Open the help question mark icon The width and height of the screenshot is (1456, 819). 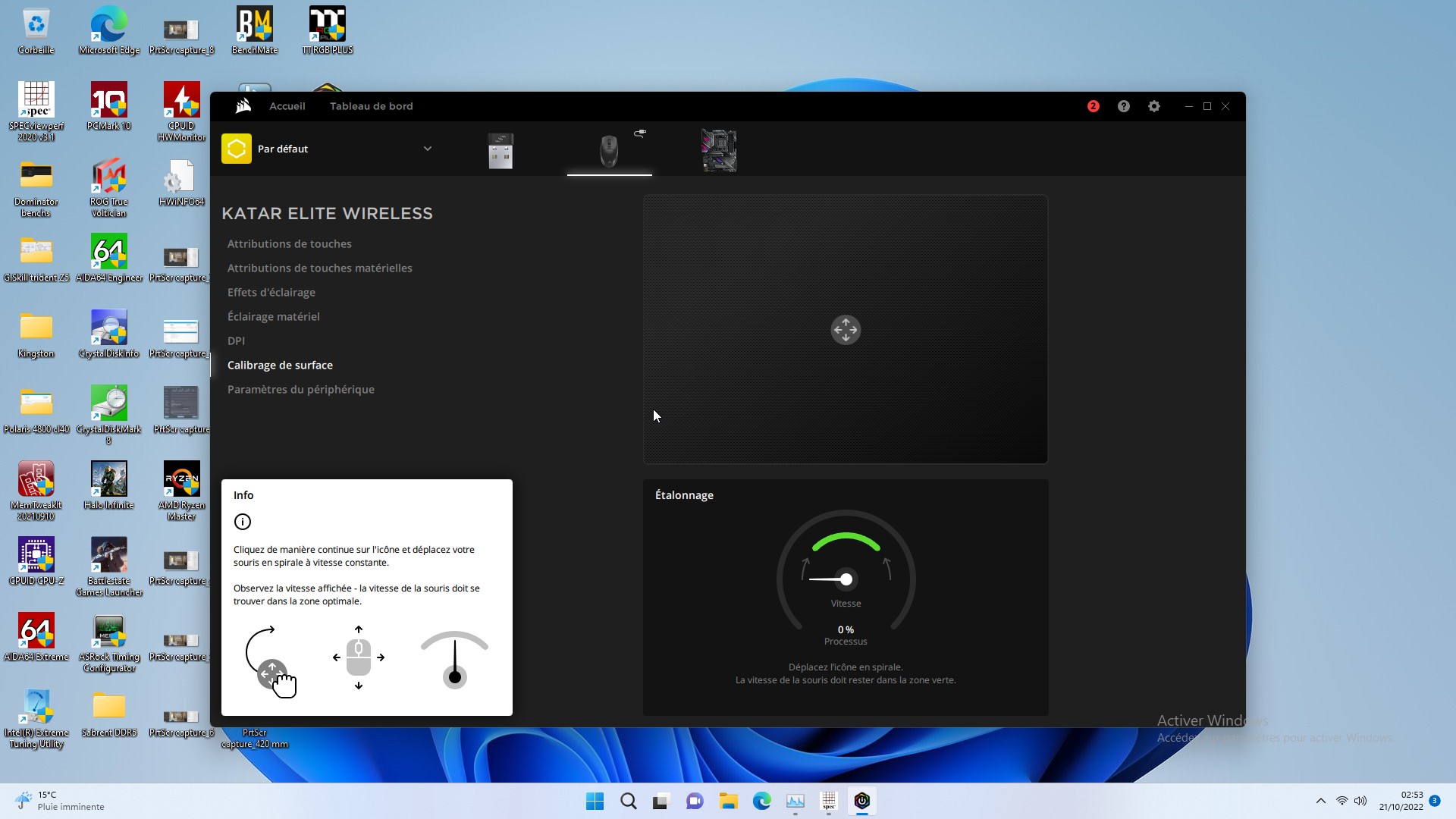pyautogui.click(x=1124, y=106)
